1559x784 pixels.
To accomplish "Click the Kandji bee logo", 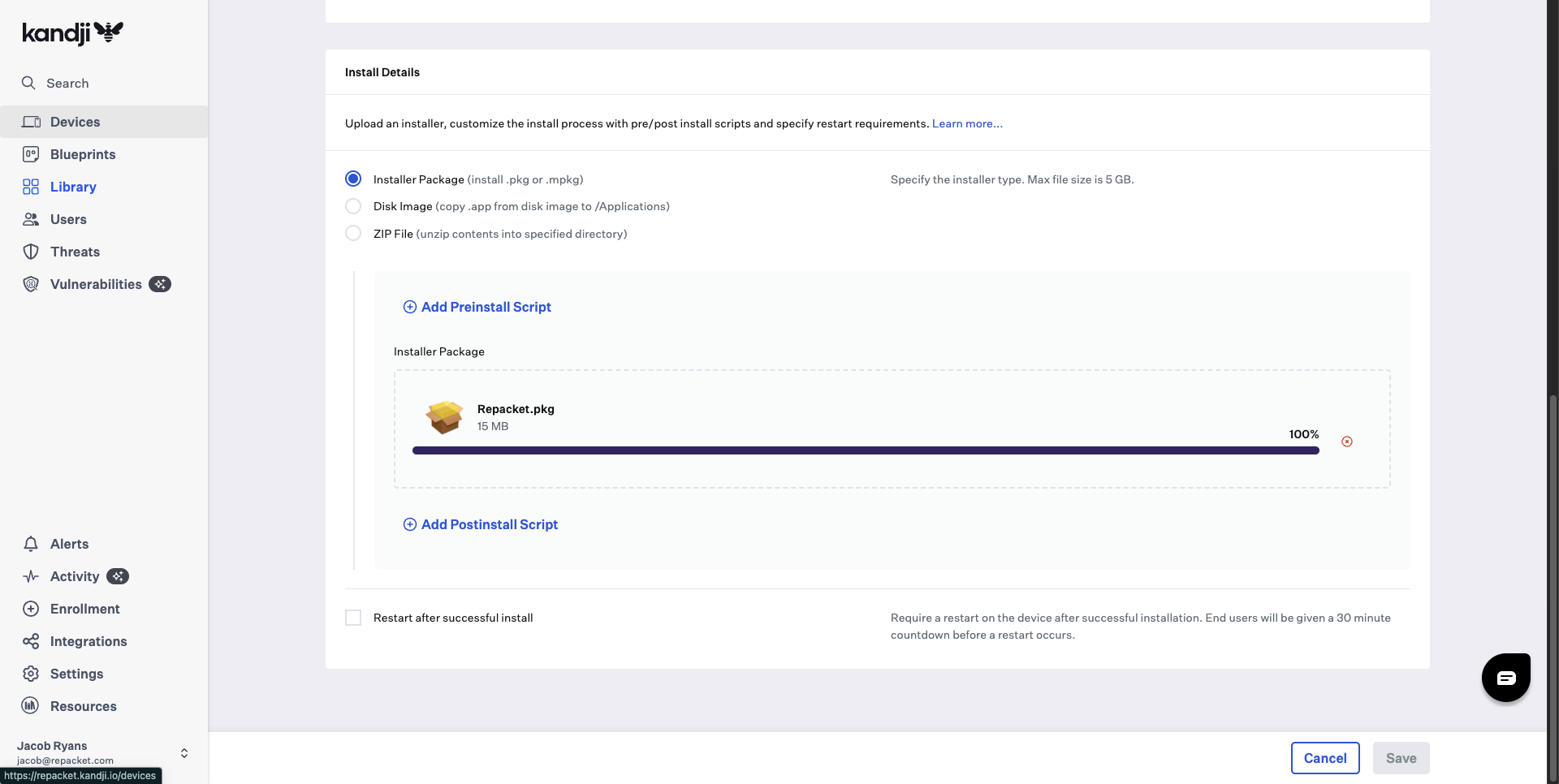I will tap(109, 32).
